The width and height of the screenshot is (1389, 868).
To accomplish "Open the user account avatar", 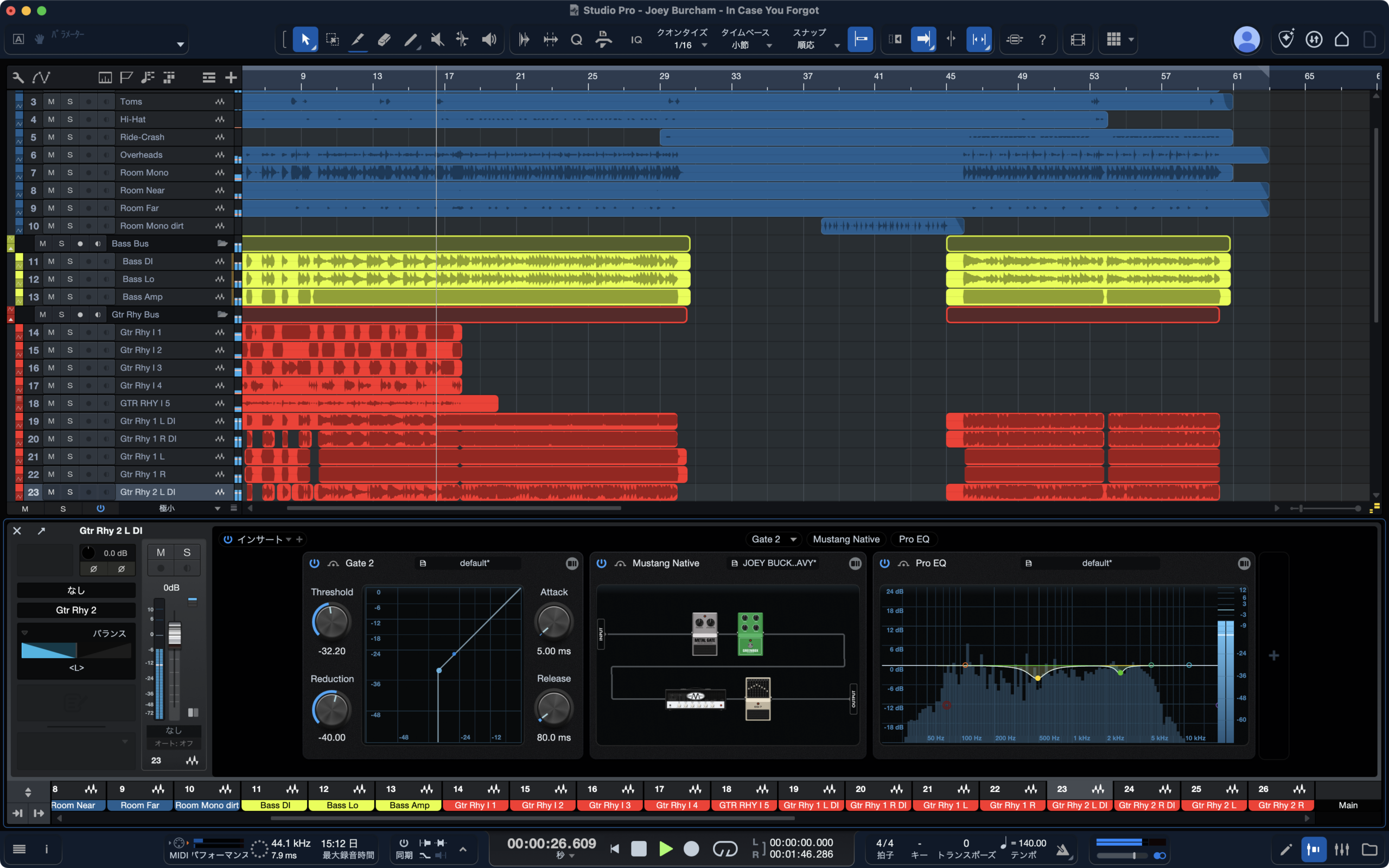I will click(1247, 40).
